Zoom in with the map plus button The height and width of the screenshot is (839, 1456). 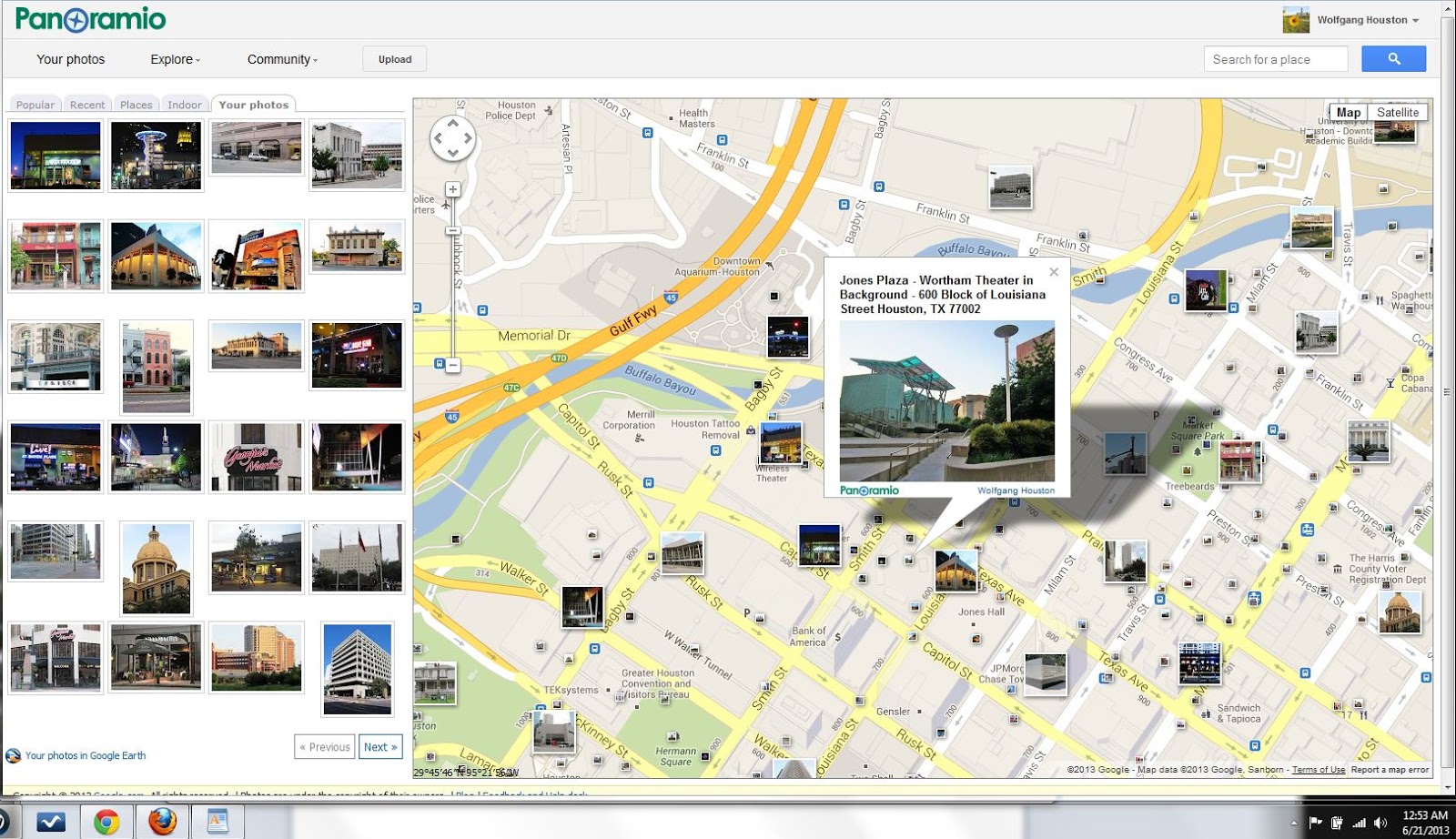click(x=452, y=189)
